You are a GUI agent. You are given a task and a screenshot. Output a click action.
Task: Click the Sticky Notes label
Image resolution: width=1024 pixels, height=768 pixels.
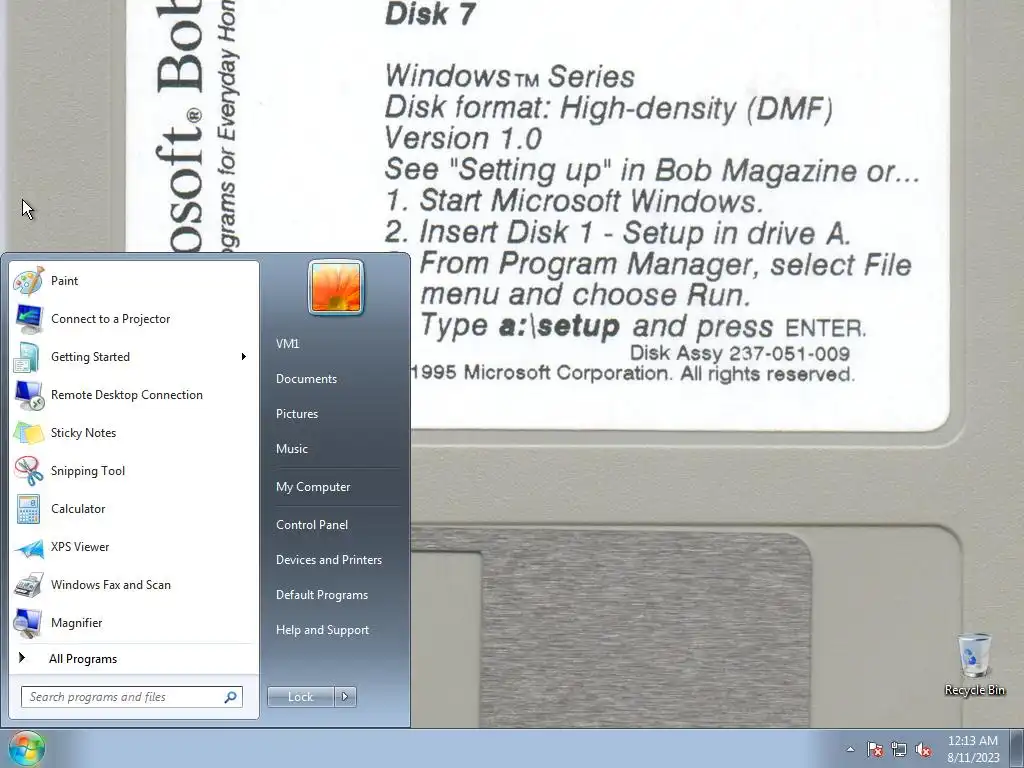coord(84,433)
